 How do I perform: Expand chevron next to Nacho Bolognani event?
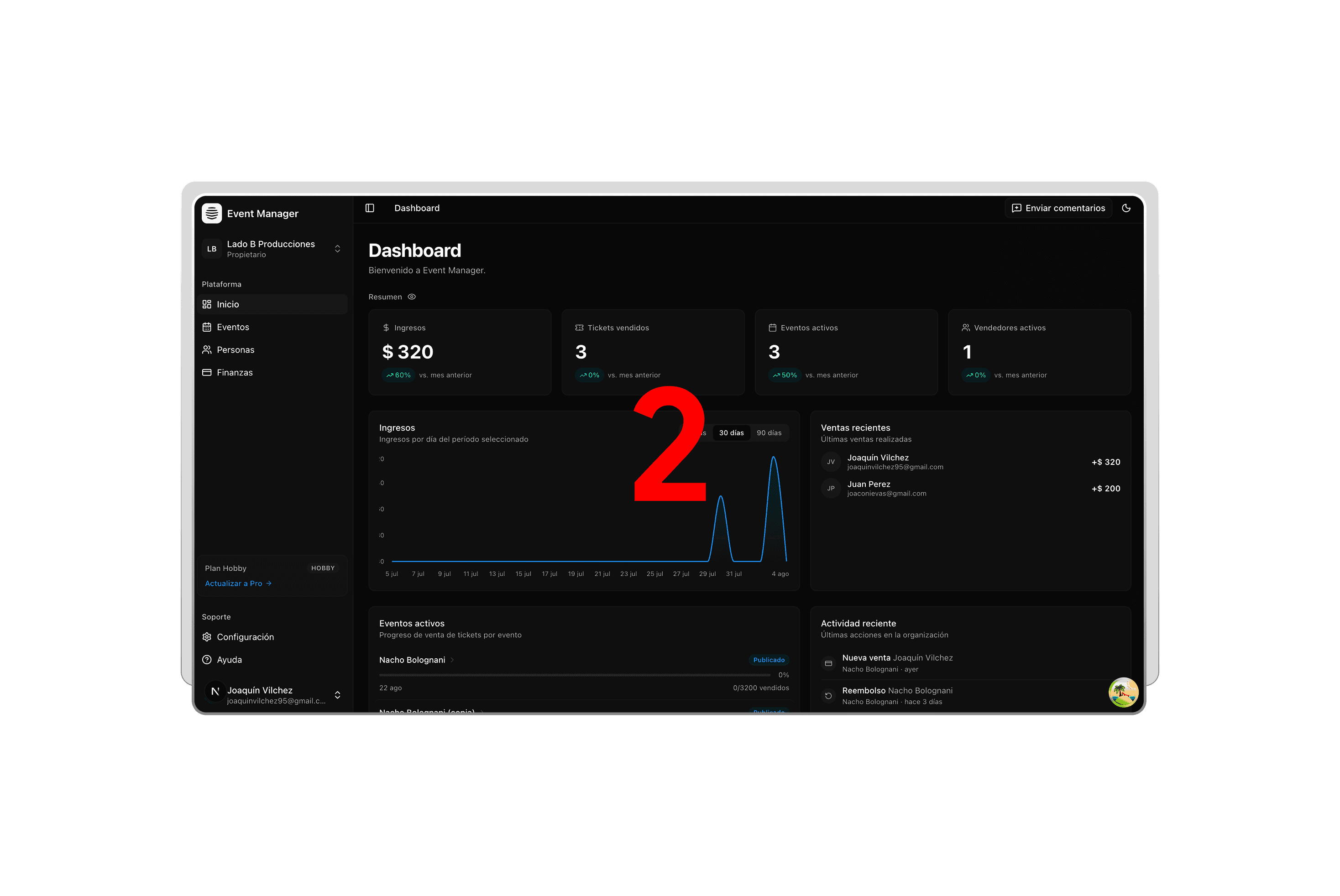click(453, 659)
